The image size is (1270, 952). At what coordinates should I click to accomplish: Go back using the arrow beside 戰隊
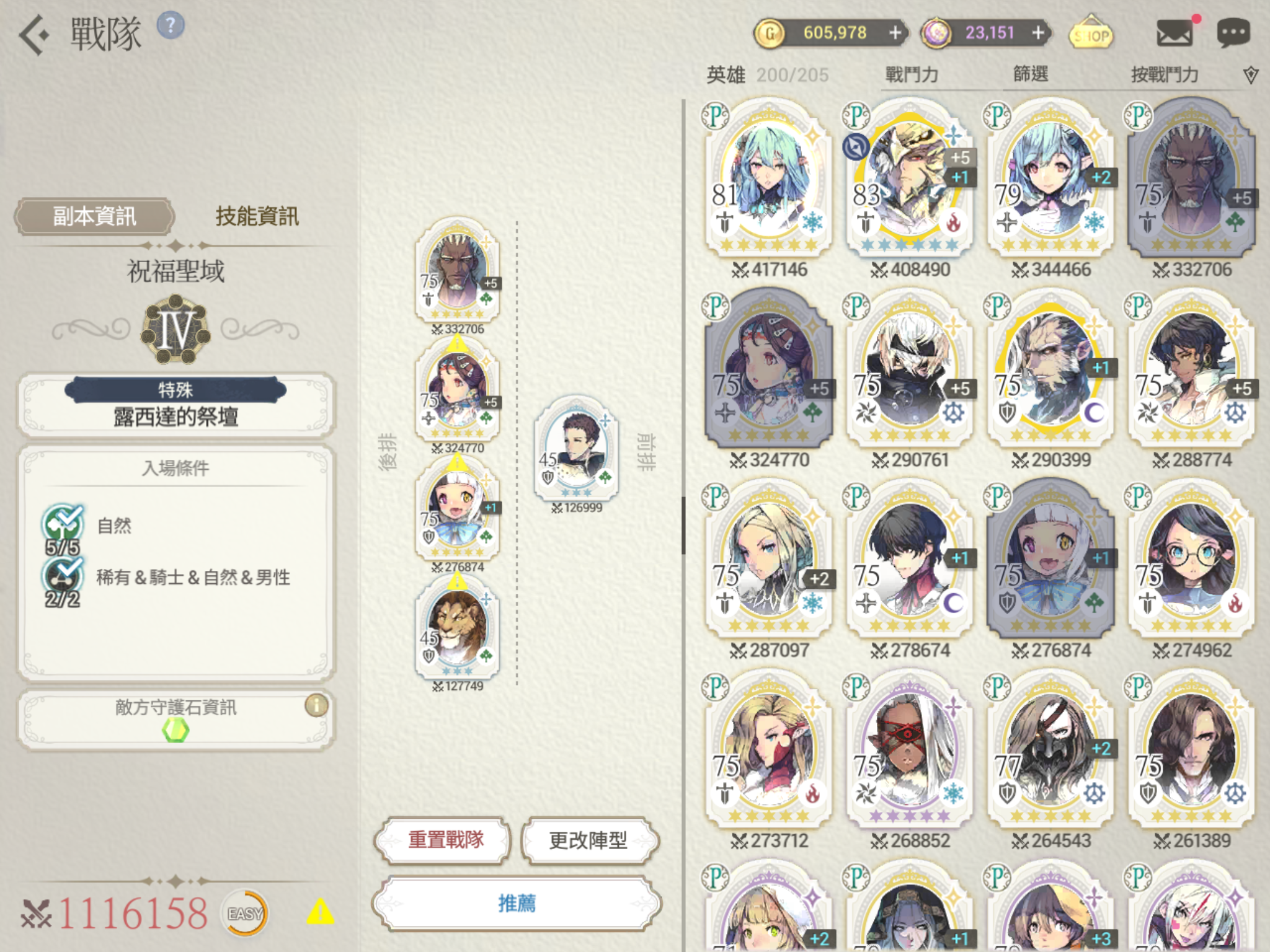[x=33, y=35]
